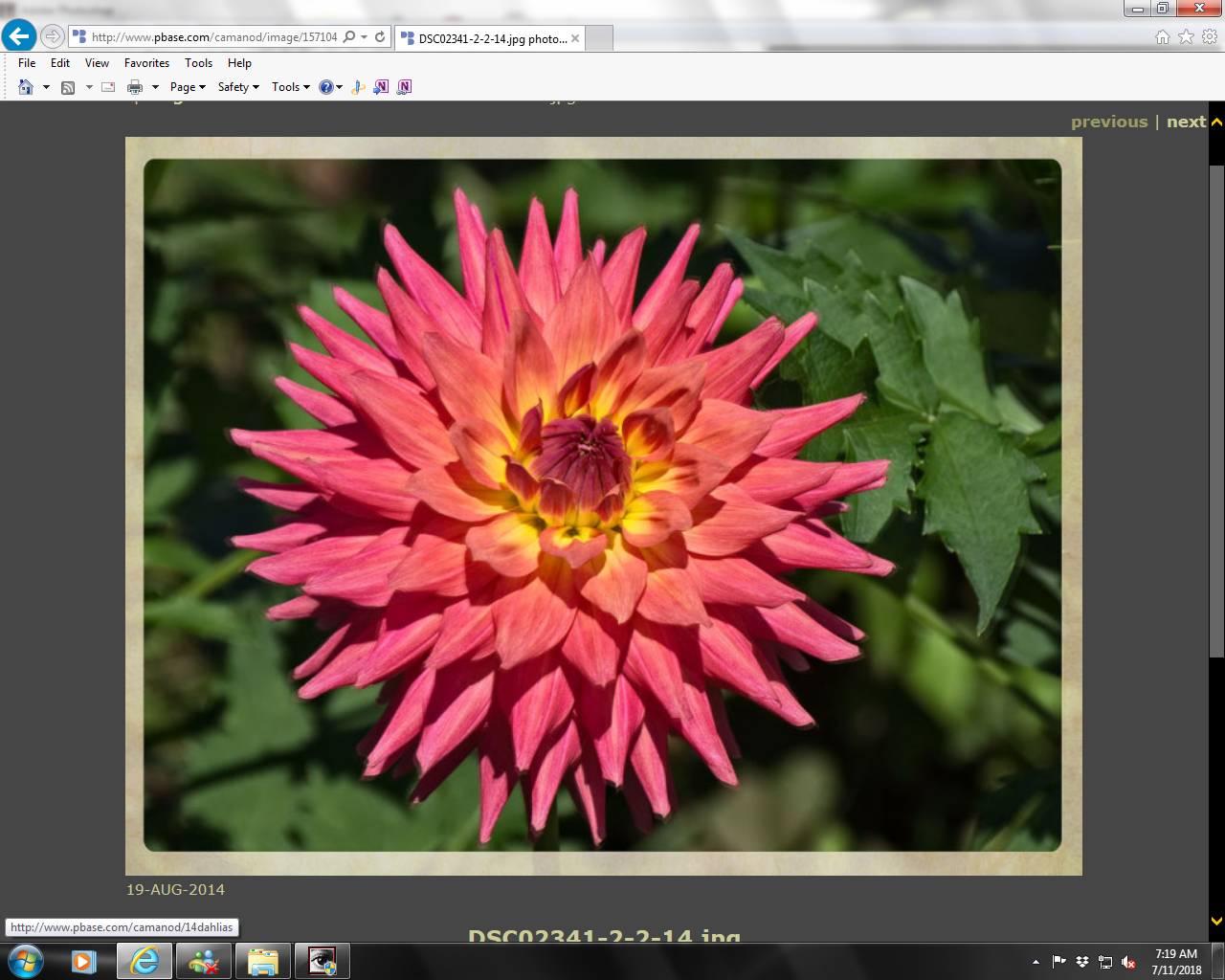Expand the Print dropdown arrow
Screen dimensions: 1225x980
click(x=155, y=87)
